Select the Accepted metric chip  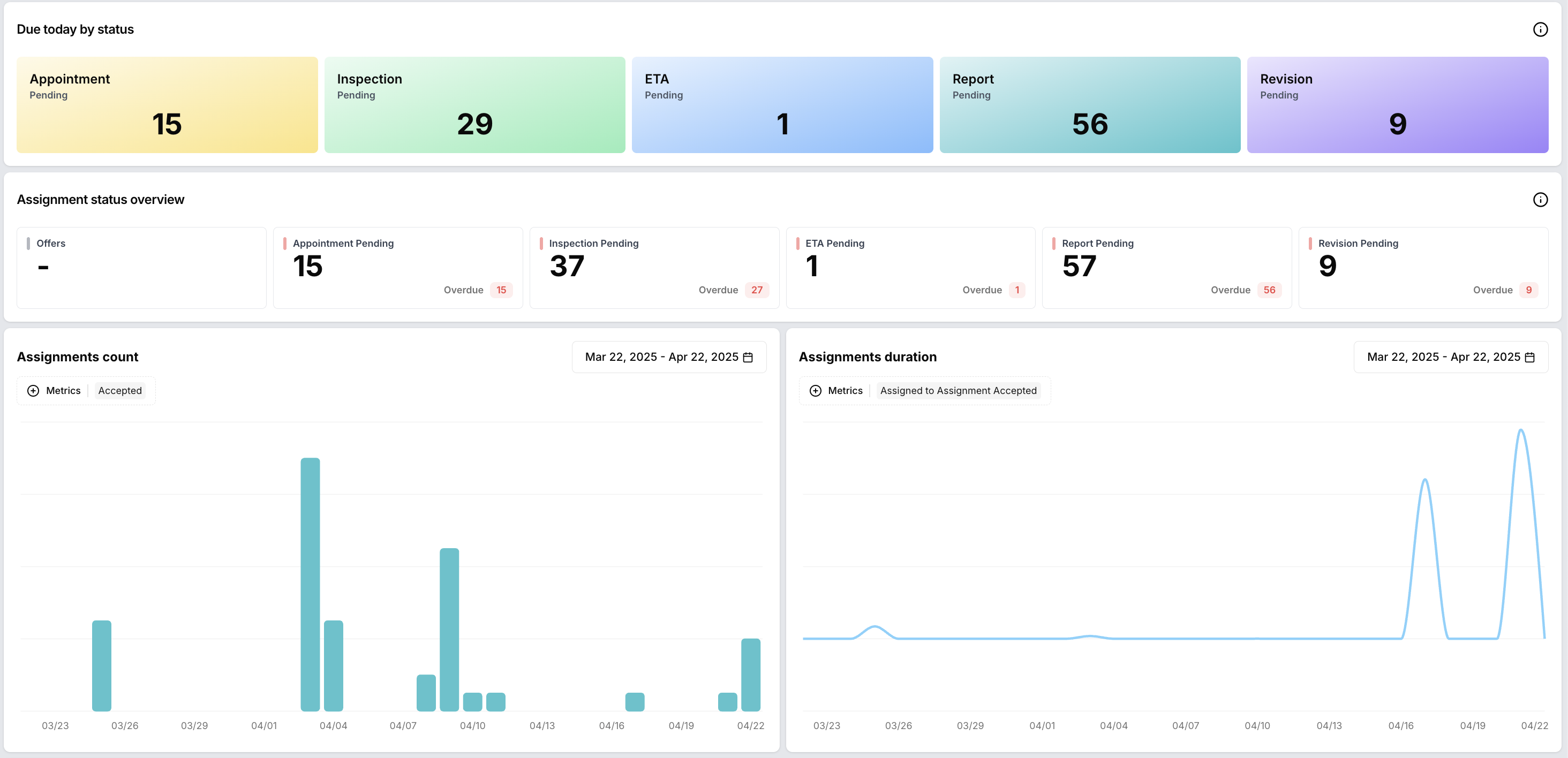[120, 391]
